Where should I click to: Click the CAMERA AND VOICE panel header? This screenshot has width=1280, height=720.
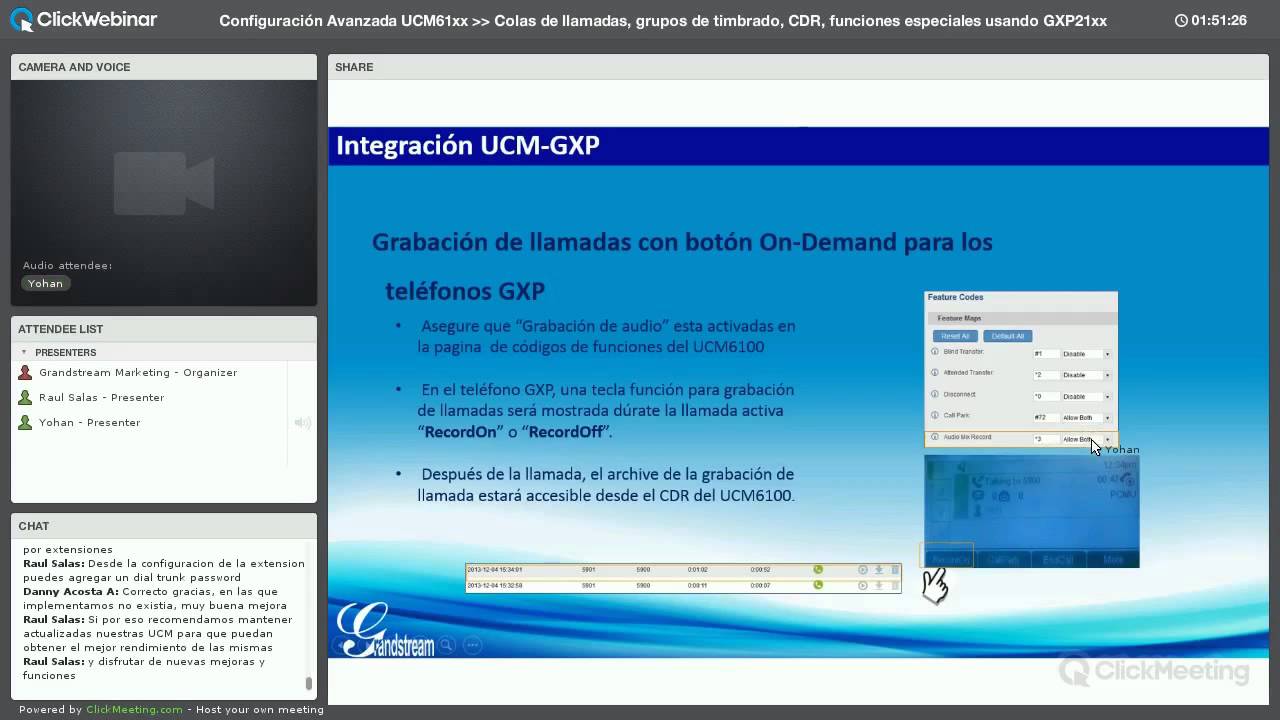click(164, 67)
